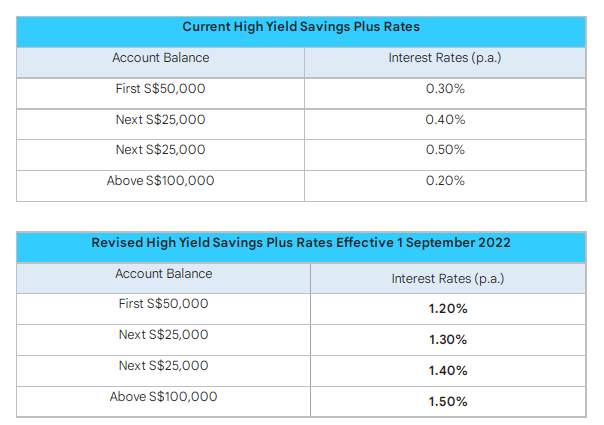
Task: Select the 1.40% interest rate cell
Action: tap(448, 371)
